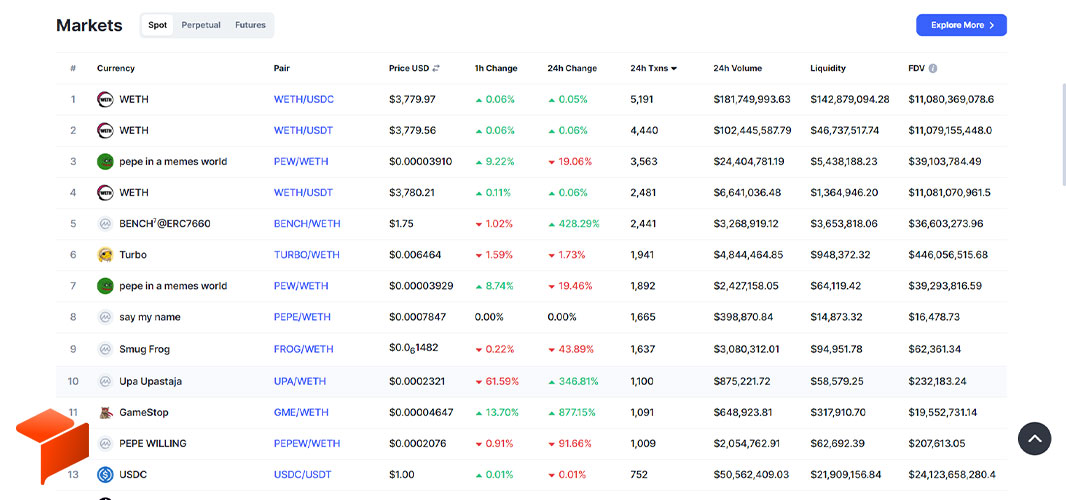Click the 24h Change column header
The height and width of the screenshot is (500, 1066).
(x=572, y=68)
